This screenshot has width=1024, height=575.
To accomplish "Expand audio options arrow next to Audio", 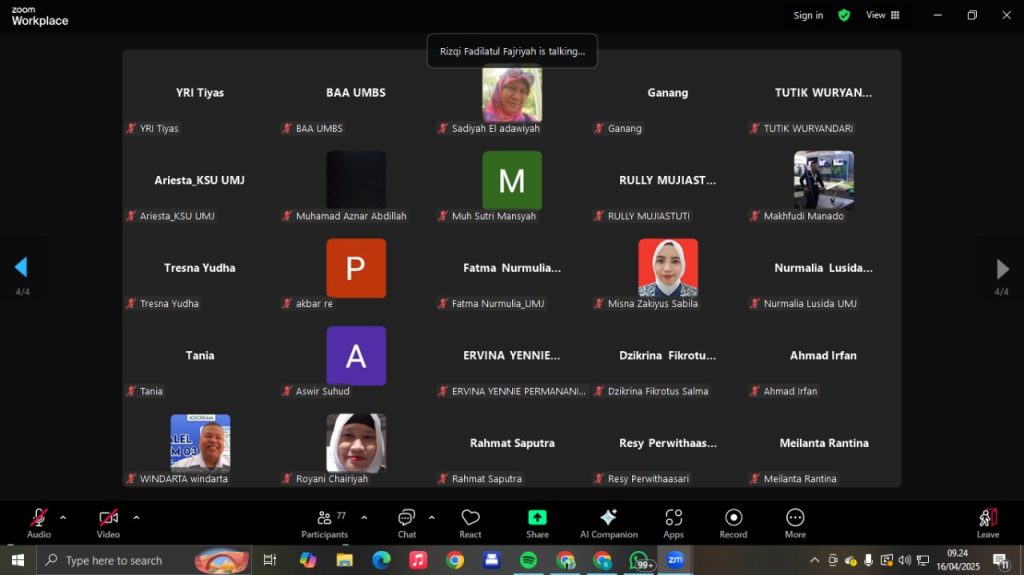I will [x=63, y=518].
